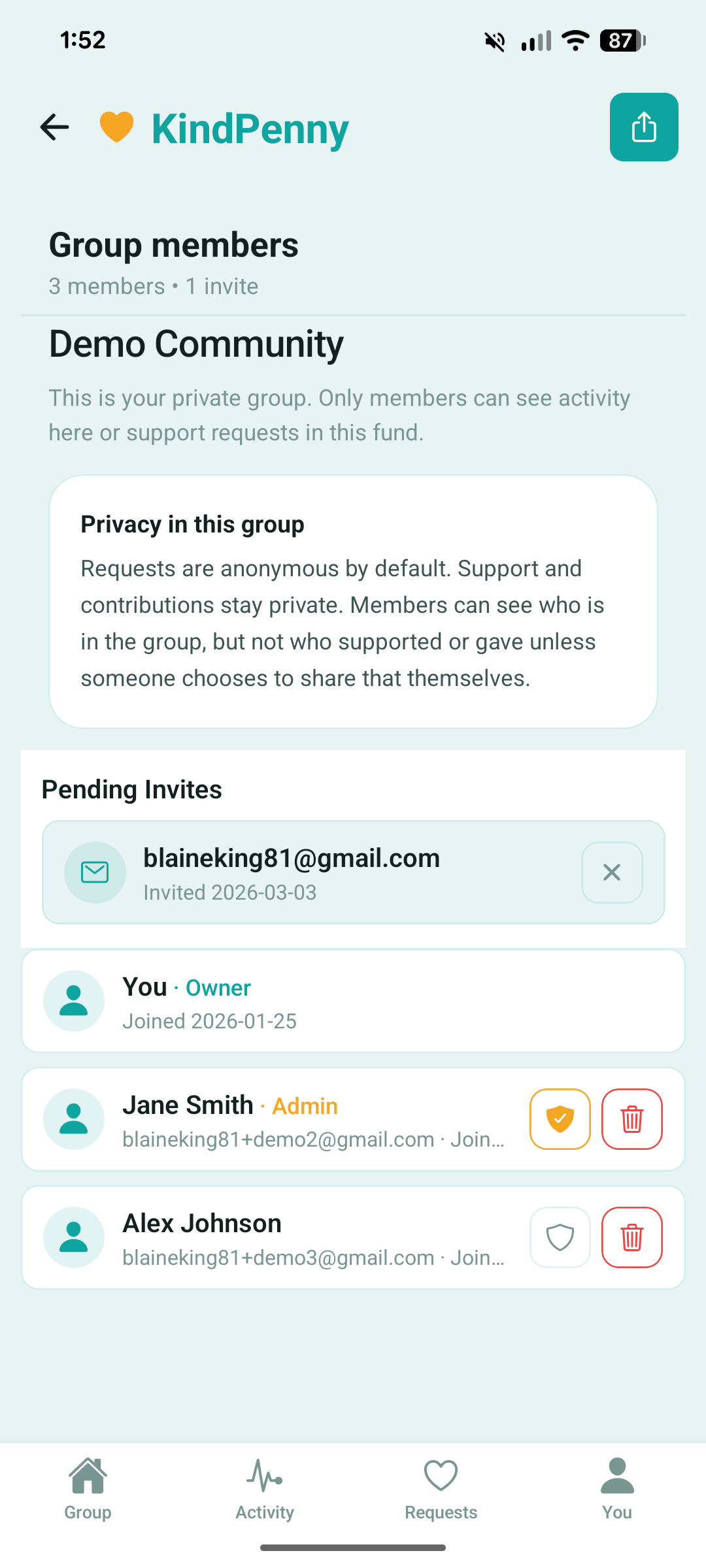The height and width of the screenshot is (1568, 706).
Task: Toggle admin shield for Alex Johnson
Action: point(560,1237)
